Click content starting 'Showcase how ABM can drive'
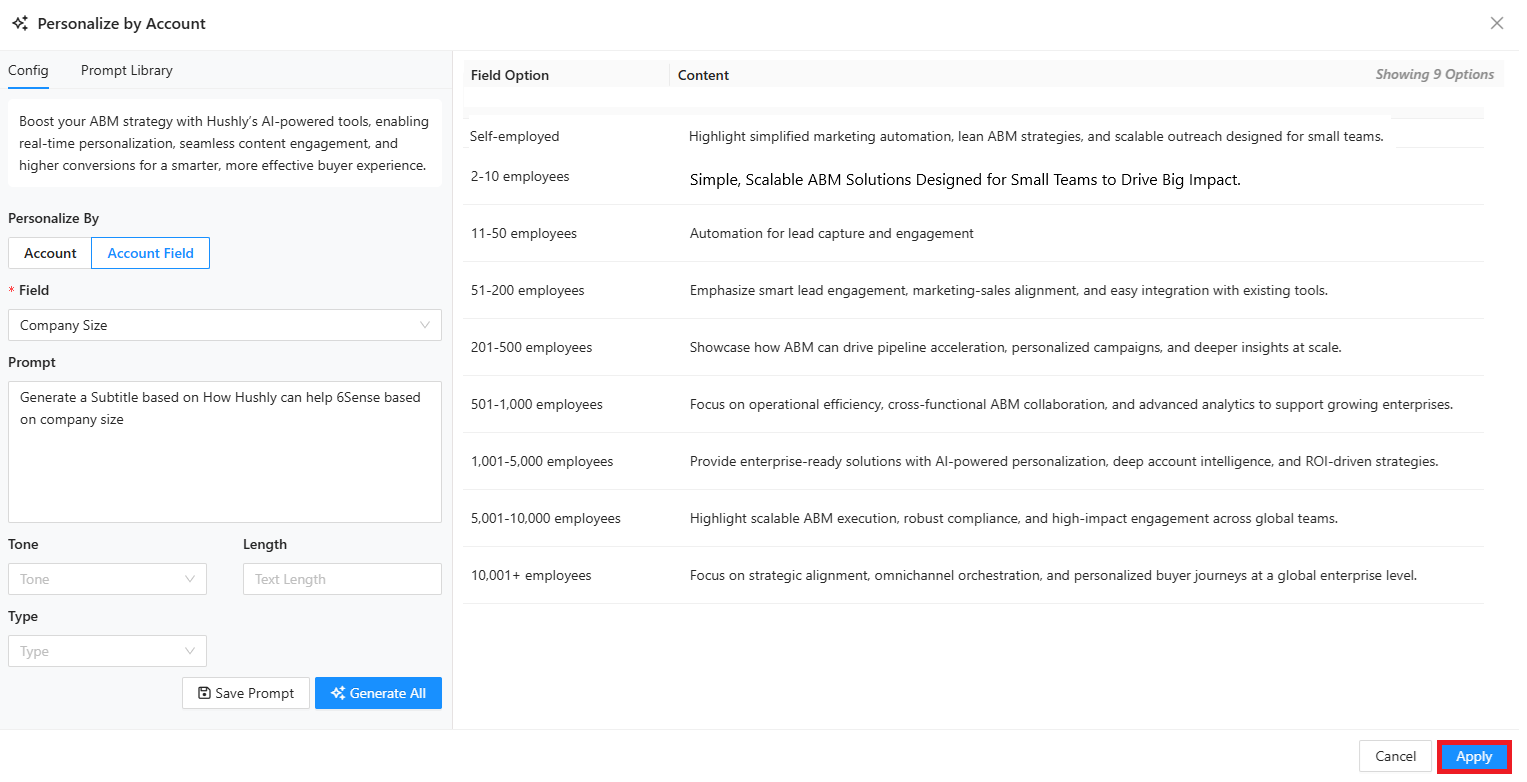Screen dimensions: 1527x782 click(x=1016, y=347)
